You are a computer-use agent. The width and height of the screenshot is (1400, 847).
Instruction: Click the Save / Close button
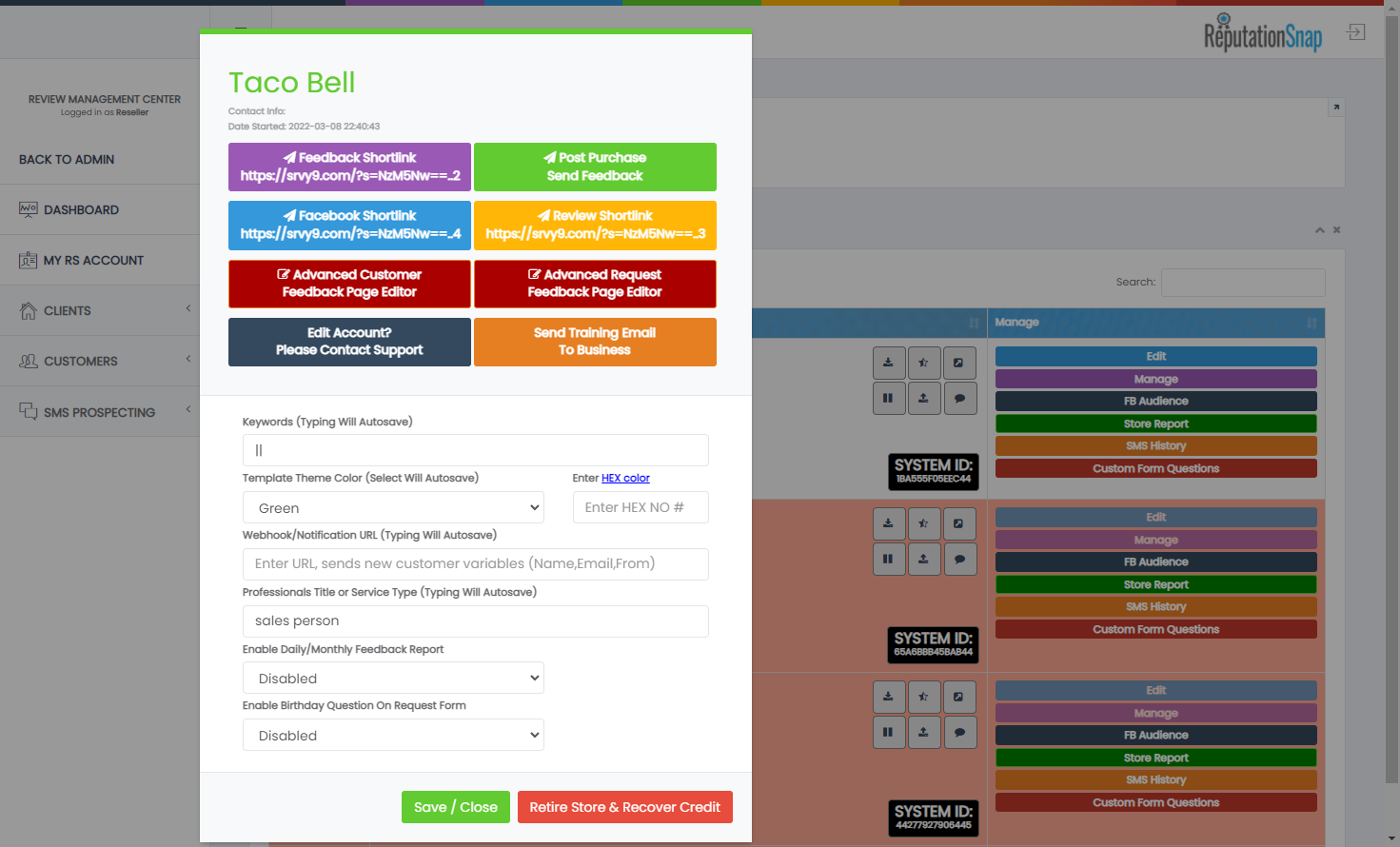coord(455,807)
